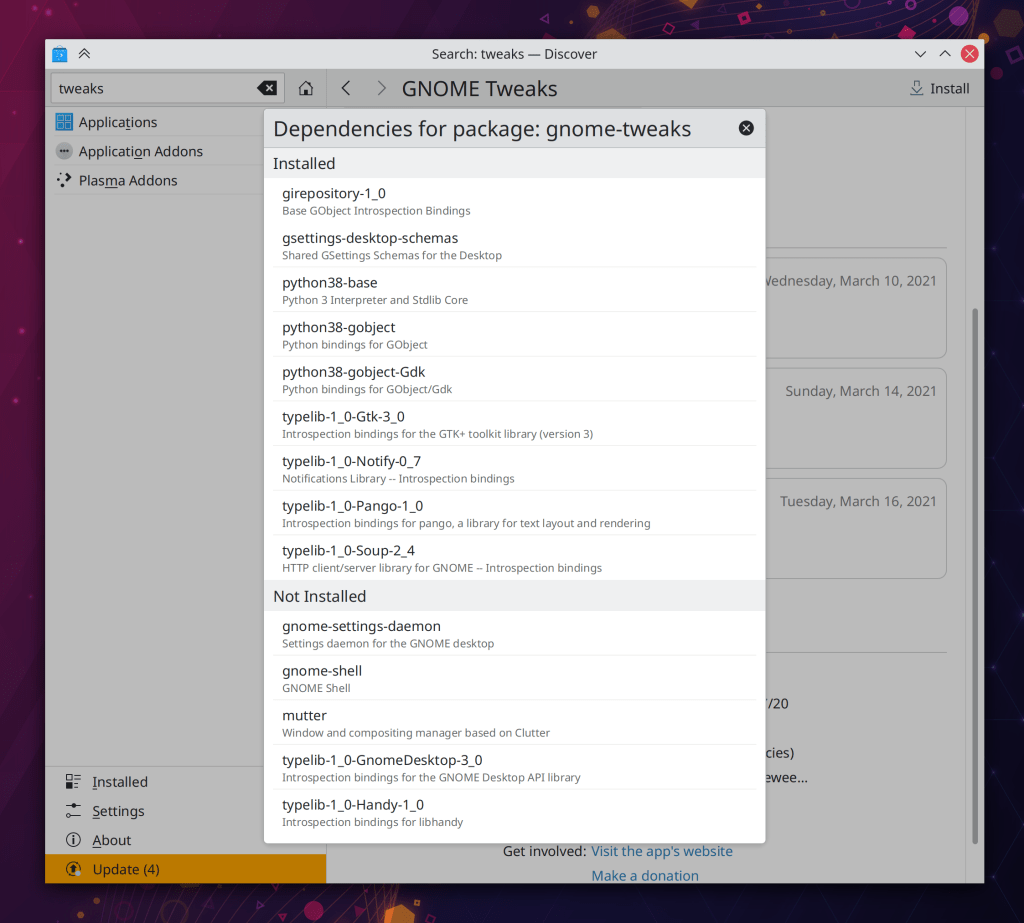Select Plasma Addons category
The height and width of the screenshot is (923, 1024).
[x=127, y=180]
